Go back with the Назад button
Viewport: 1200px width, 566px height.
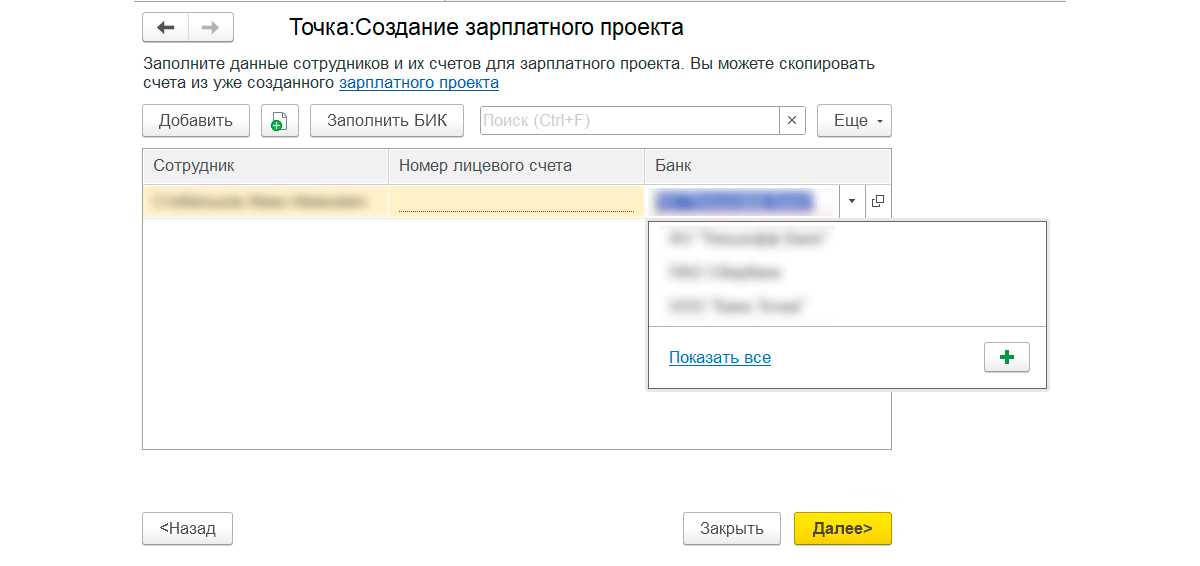[188, 529]
